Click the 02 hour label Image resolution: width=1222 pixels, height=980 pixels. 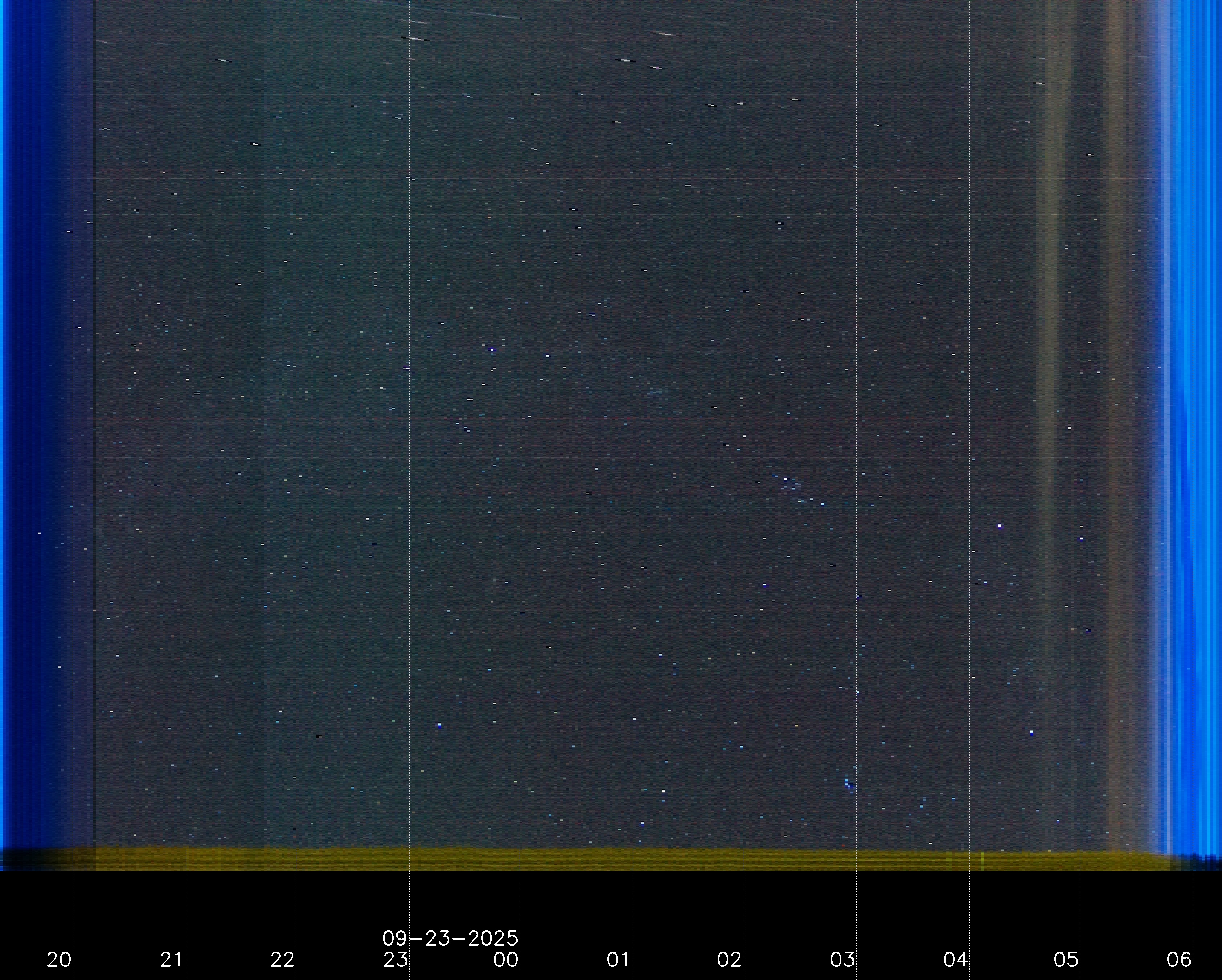729,960
